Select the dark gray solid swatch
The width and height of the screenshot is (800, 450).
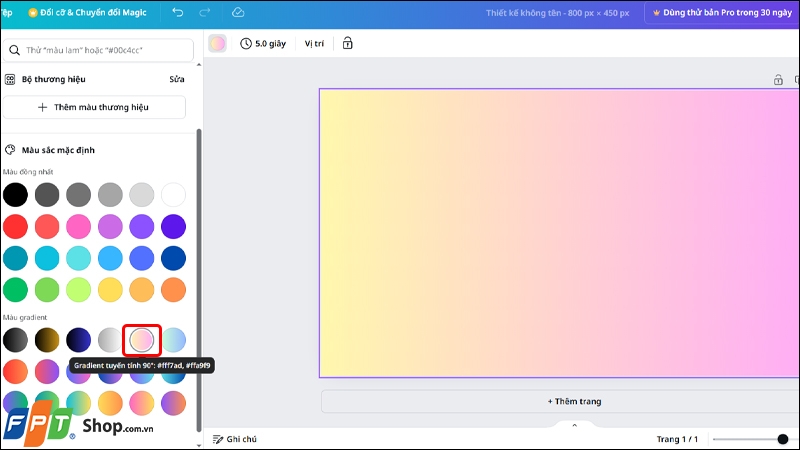47,195
